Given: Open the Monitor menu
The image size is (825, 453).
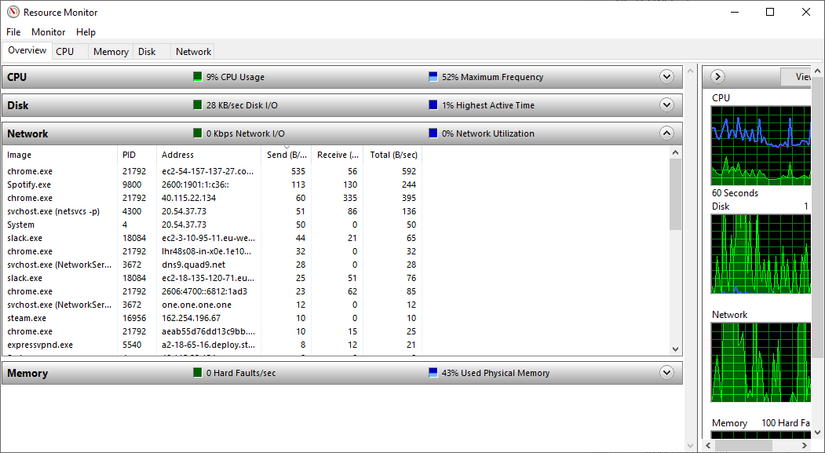Looking at the screenshot, I should pos(48,32).
